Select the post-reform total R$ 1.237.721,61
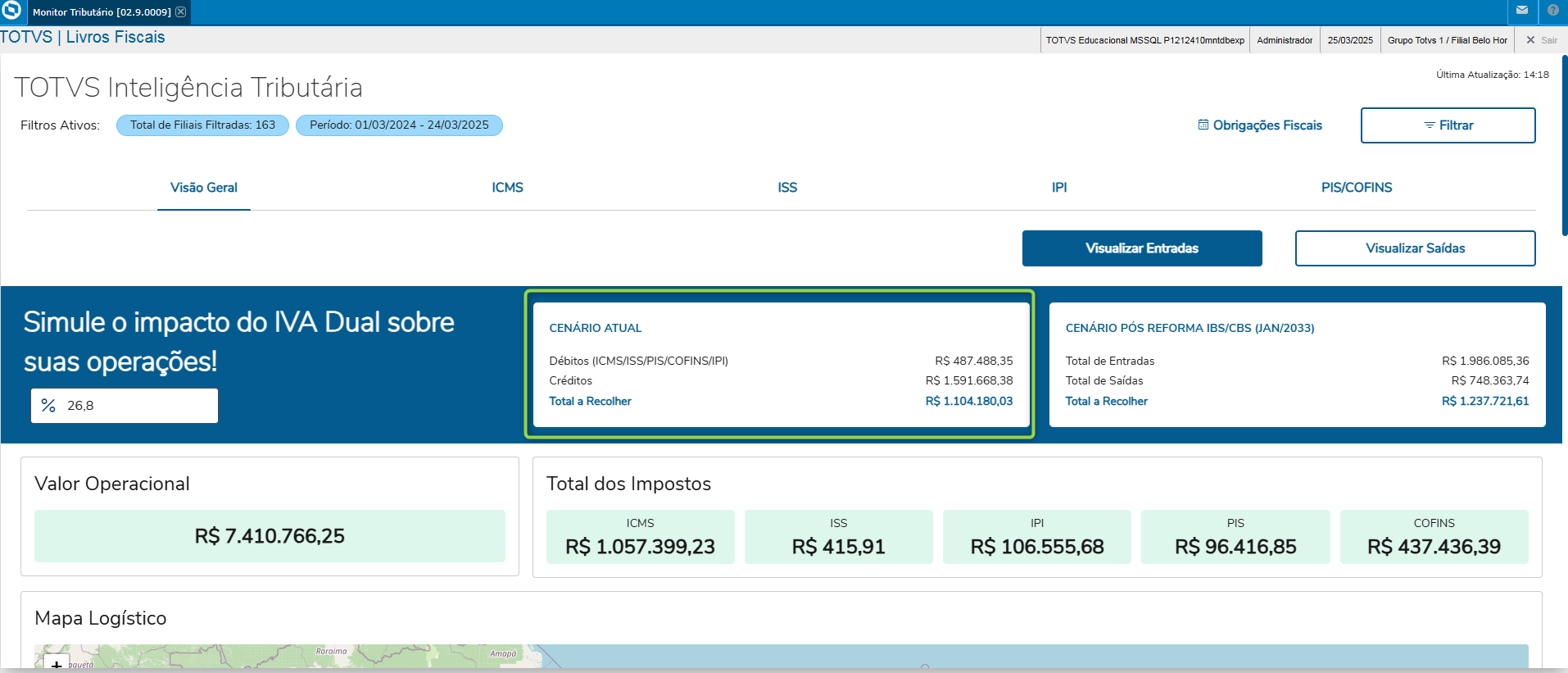The height and width of the screenshot is (673, 1568). click(1485, 401)
